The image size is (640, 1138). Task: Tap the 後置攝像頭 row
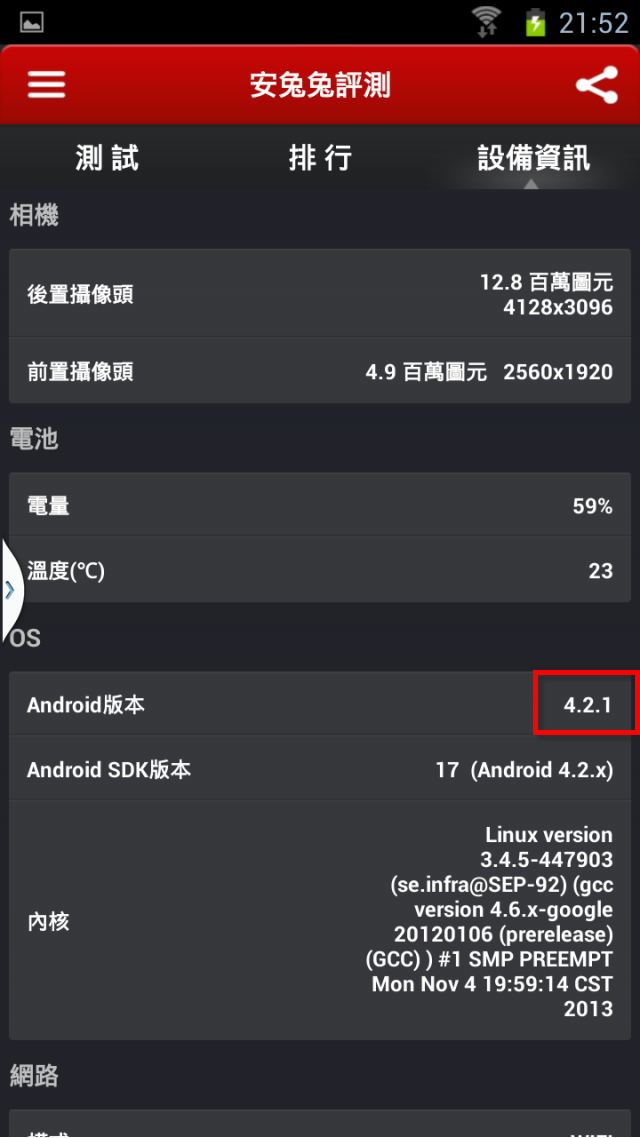click(320, 294)
